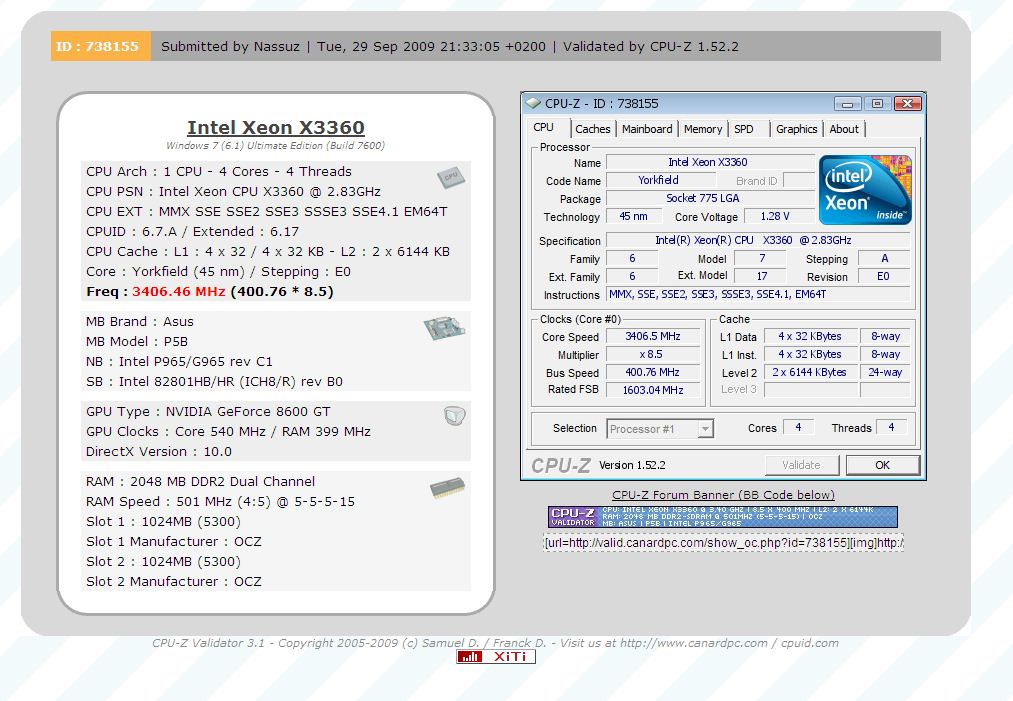
Task: Click the CPU chip icon in the CPU section
Action: pyautogui.click(x=450, y=177)
